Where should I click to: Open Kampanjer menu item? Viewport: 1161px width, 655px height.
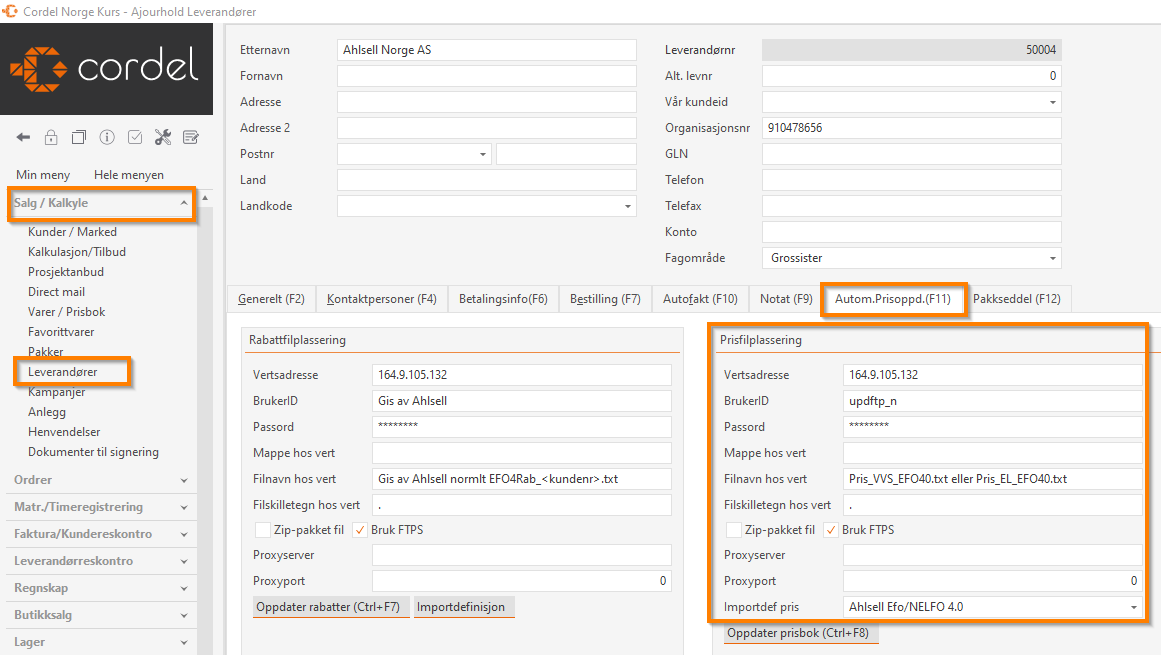pos(57,392)
